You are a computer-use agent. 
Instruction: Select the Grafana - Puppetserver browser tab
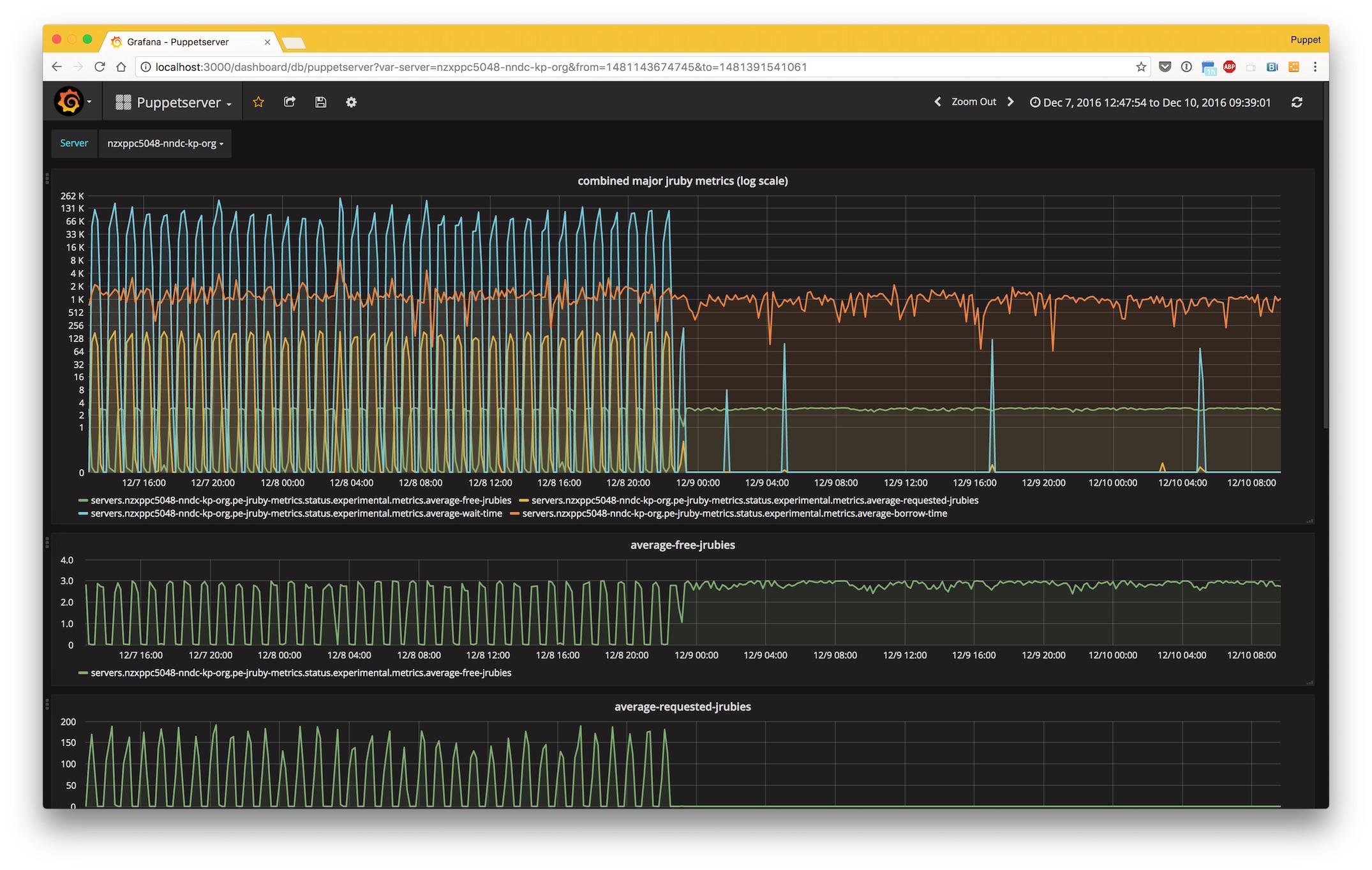[x=179, y=42]
